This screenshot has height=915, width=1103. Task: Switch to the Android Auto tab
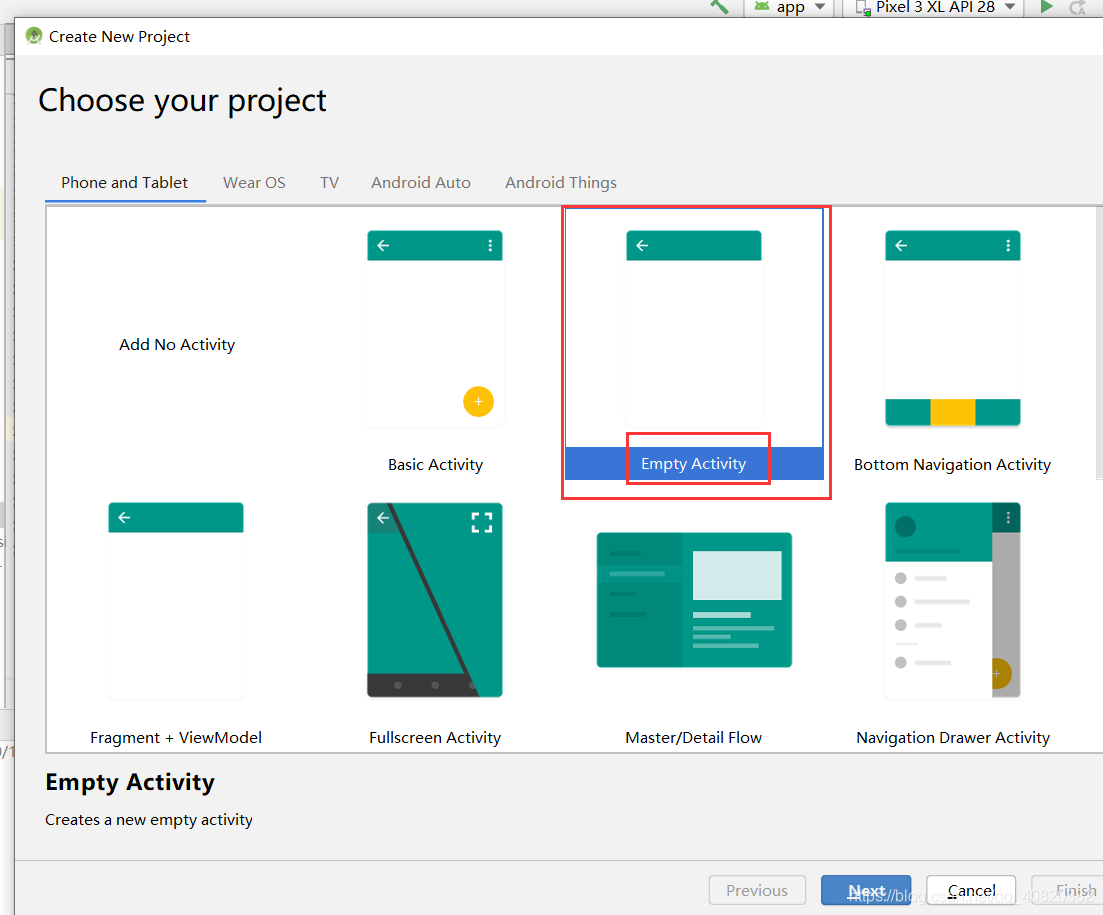(421, 183)
